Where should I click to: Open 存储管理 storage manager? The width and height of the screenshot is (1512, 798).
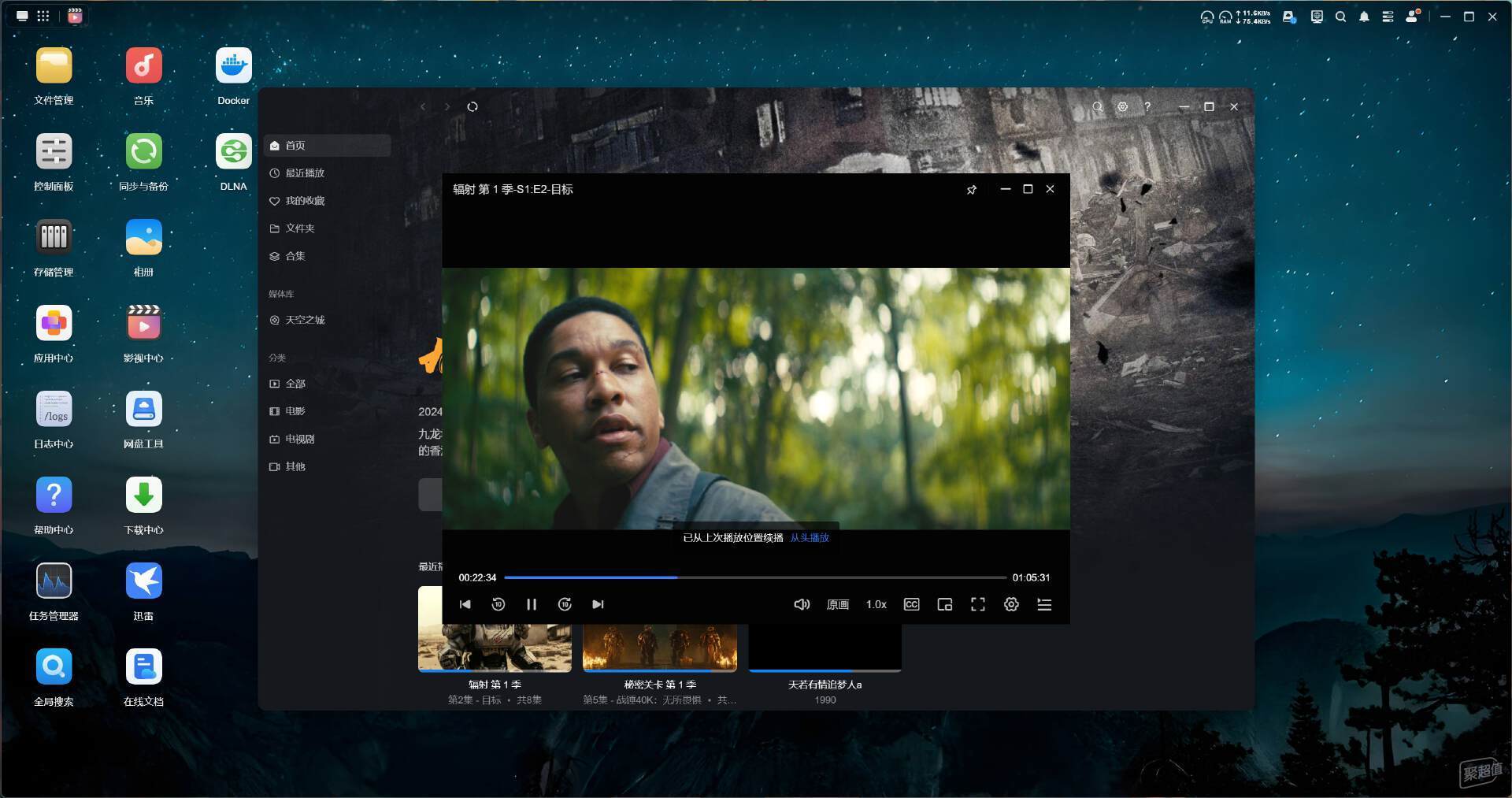click(54, 238)
